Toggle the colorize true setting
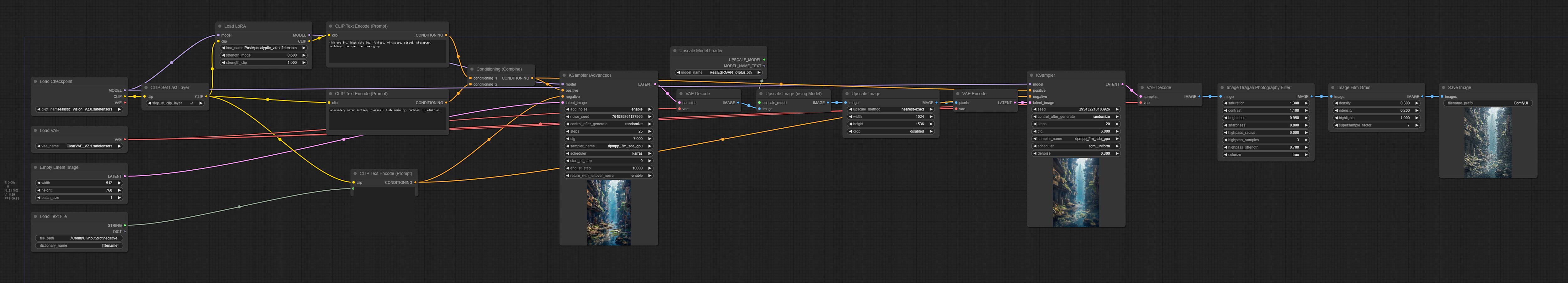1568x283 pixels. tap(1265, 155)
